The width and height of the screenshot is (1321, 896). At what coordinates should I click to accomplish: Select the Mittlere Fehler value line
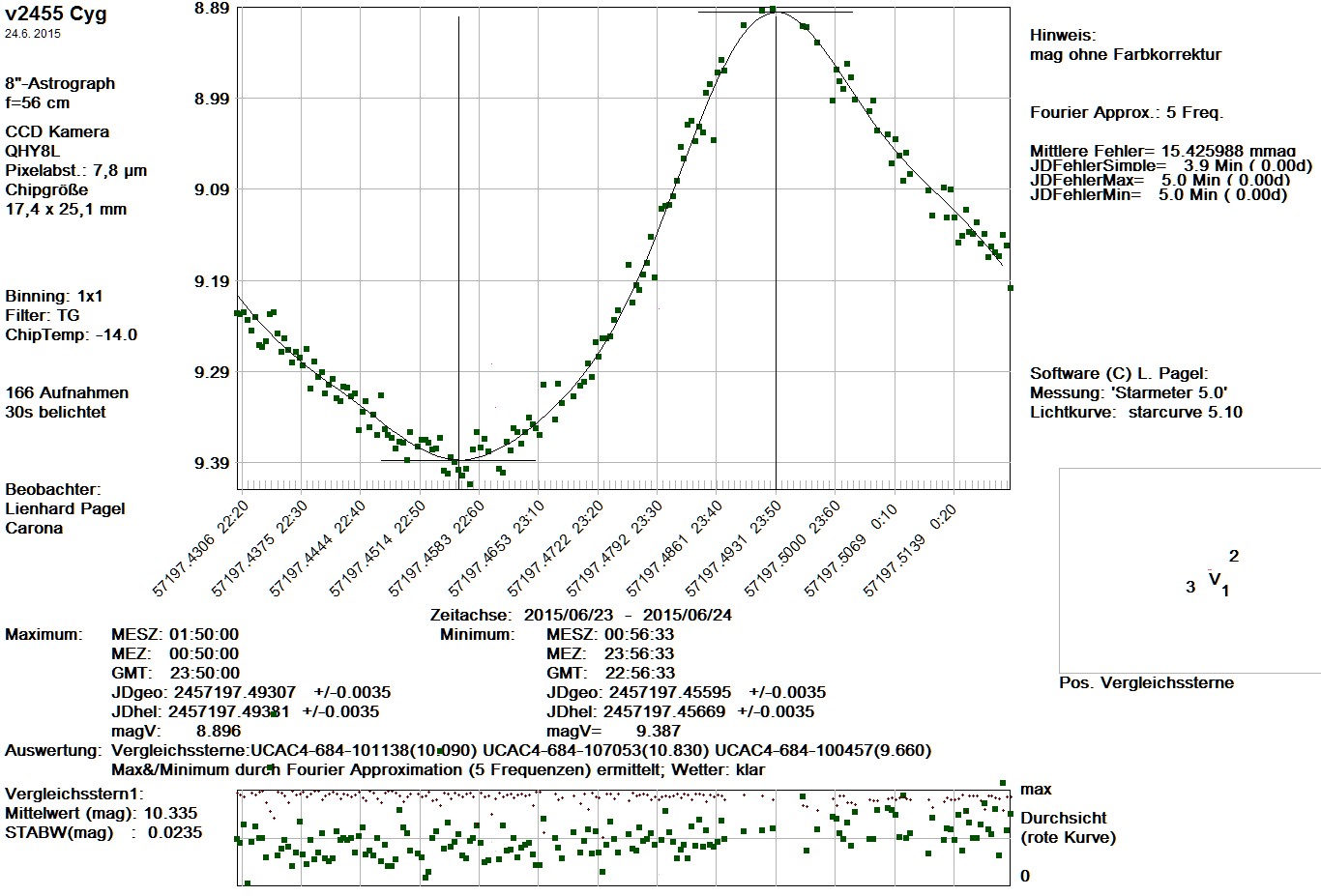tap(1162, 151)
